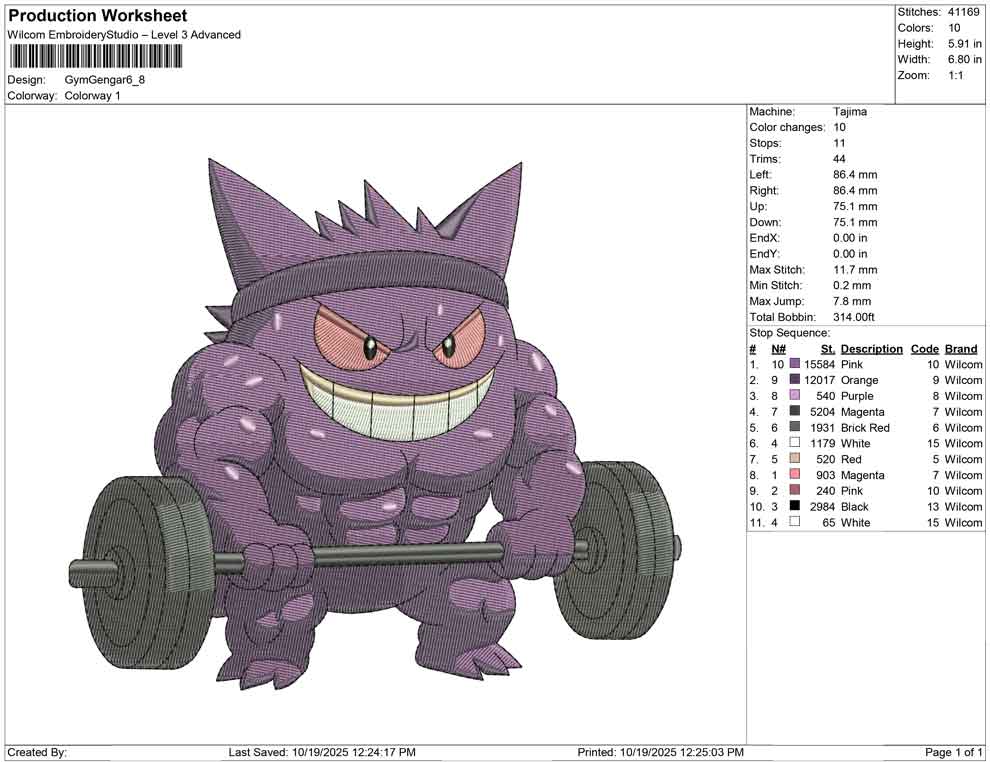Click the white swatch in the 1179 White row

(x=795, y=443)
